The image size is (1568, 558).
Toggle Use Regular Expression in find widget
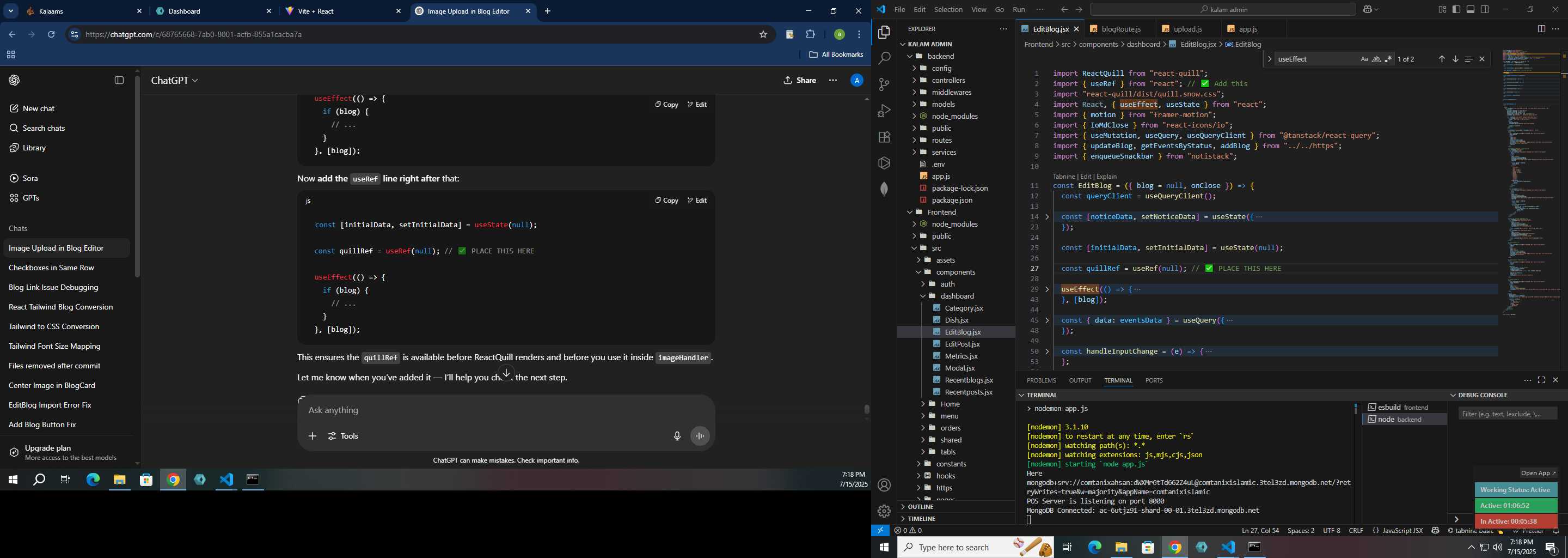[1388, 59]
